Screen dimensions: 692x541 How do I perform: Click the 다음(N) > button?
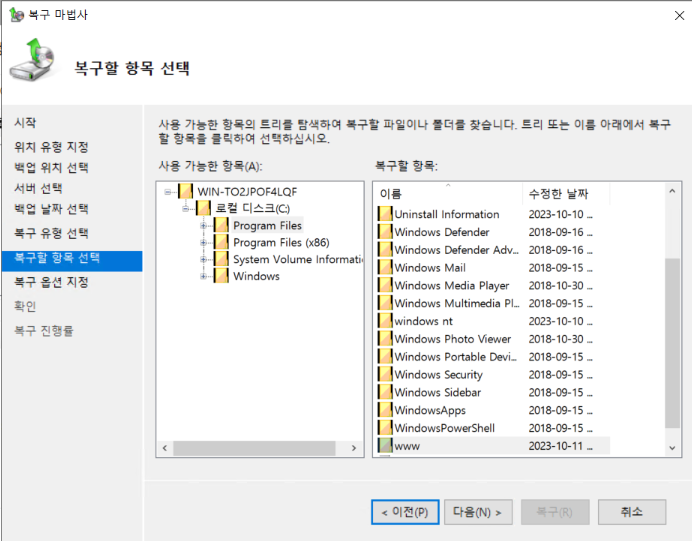click(x=478, y=512)
